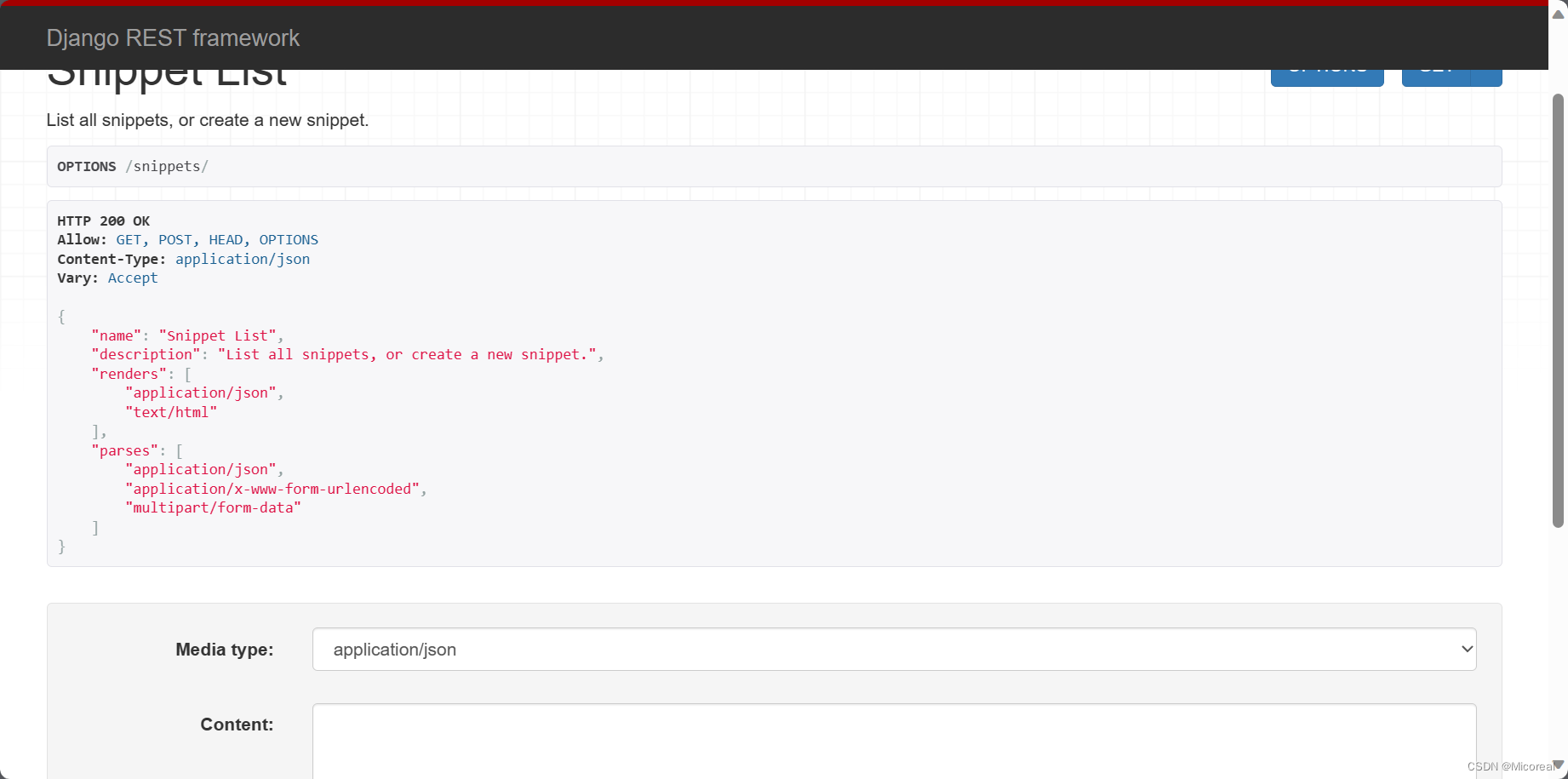Click the Django REST framework brand link

(x=173, y=37)
